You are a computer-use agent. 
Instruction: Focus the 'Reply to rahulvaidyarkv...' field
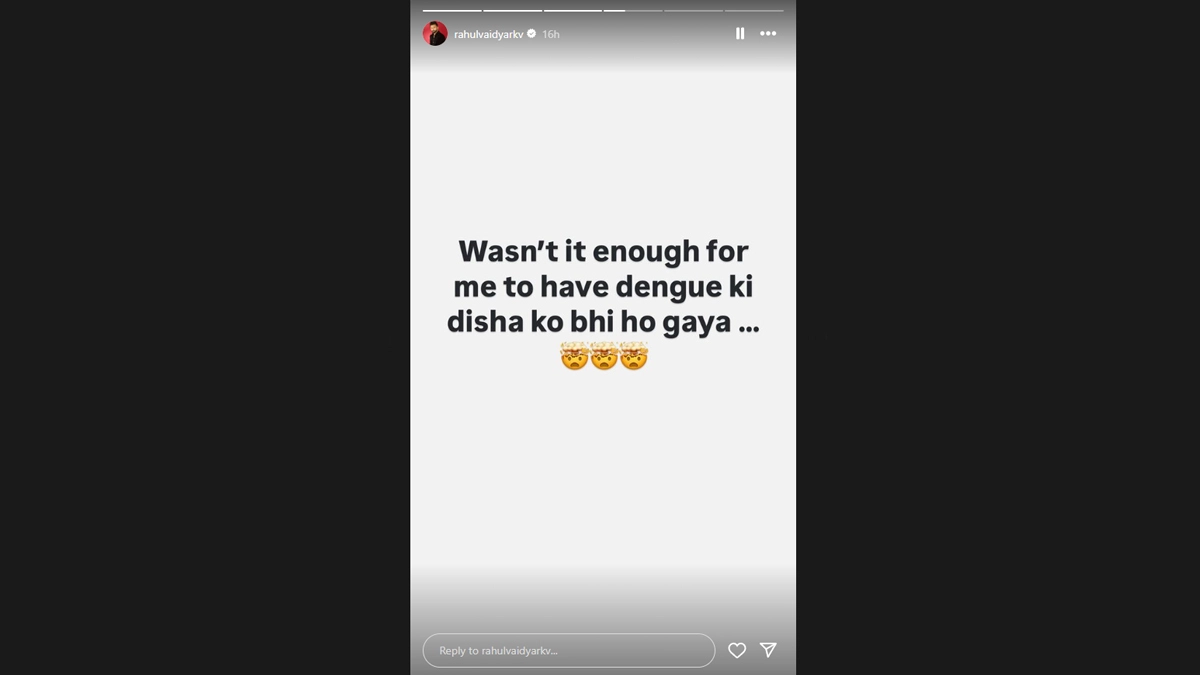click(569, 650)
